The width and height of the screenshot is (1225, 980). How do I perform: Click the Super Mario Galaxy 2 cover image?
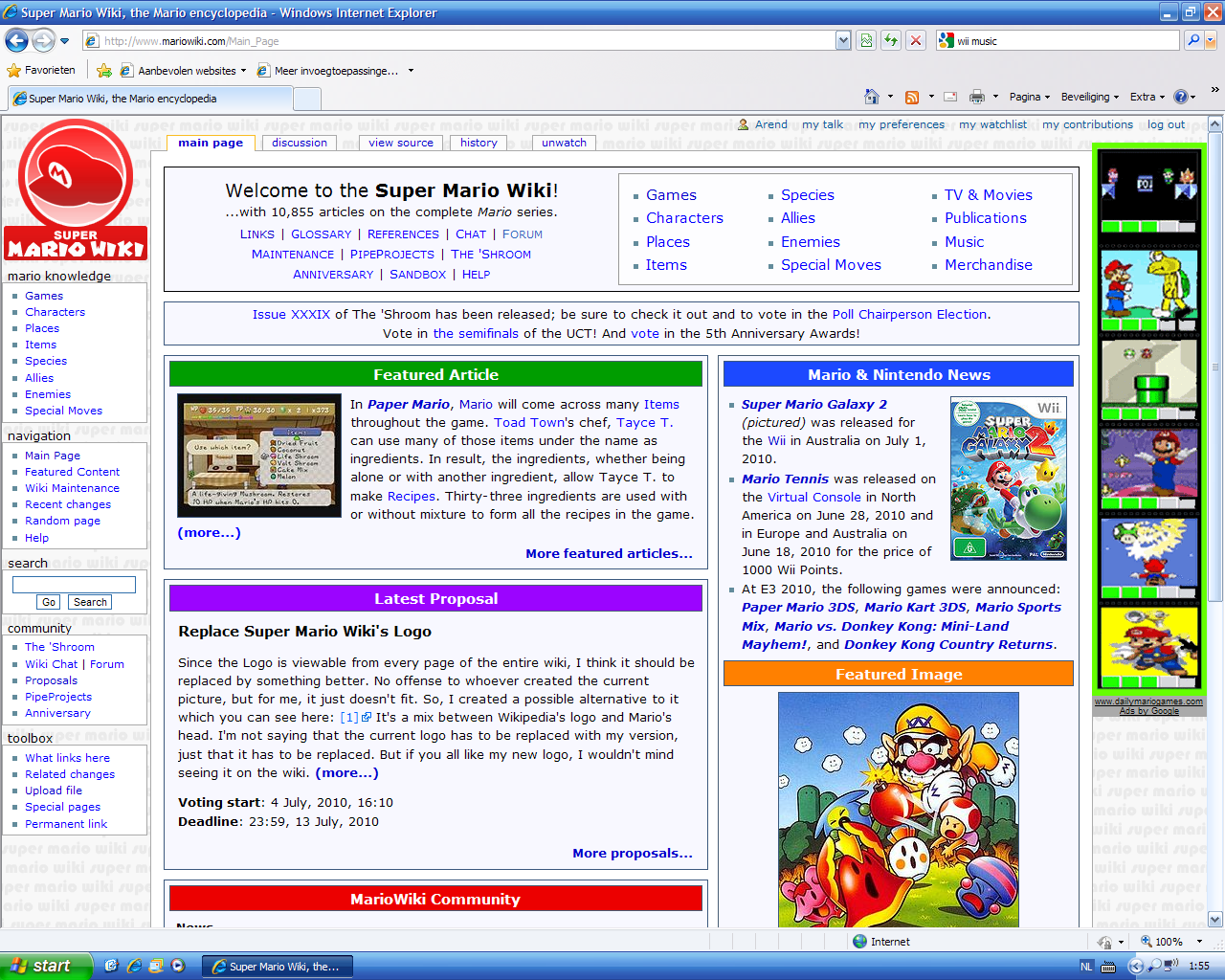point(1008,479)
